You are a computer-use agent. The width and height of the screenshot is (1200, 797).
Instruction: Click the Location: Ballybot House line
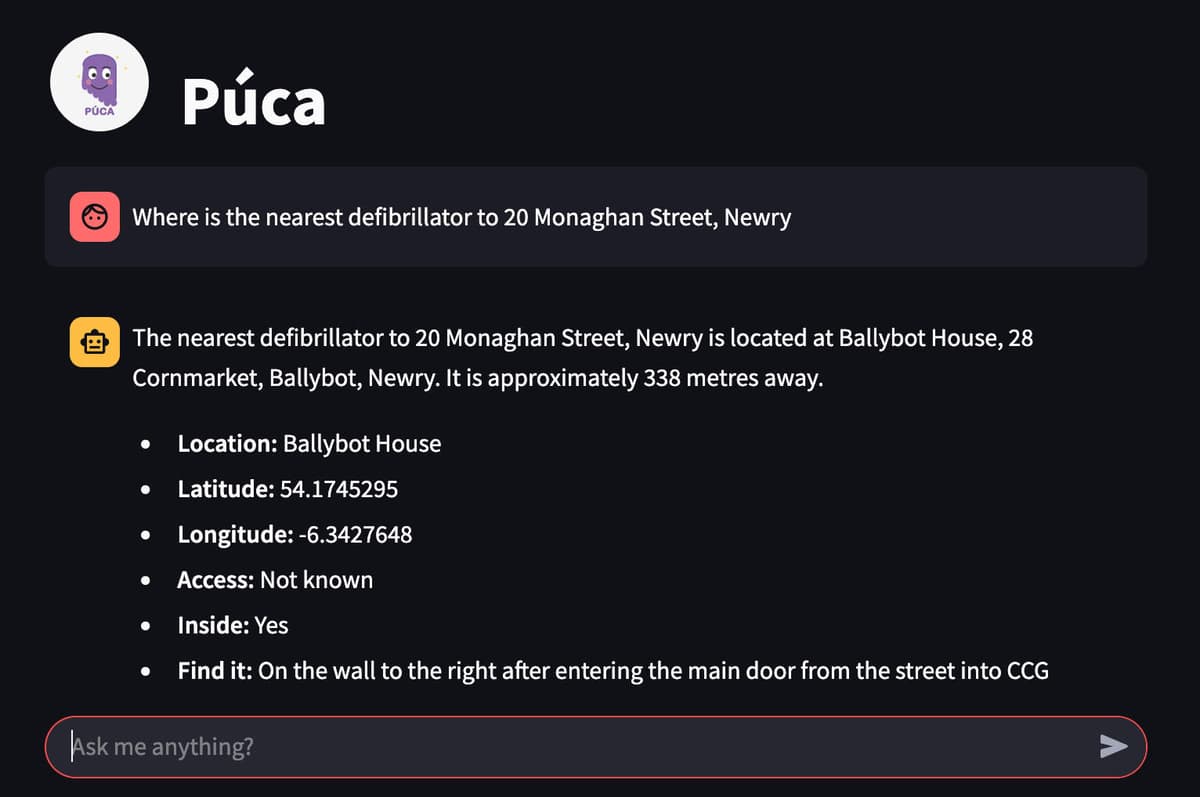click(309, 444)
